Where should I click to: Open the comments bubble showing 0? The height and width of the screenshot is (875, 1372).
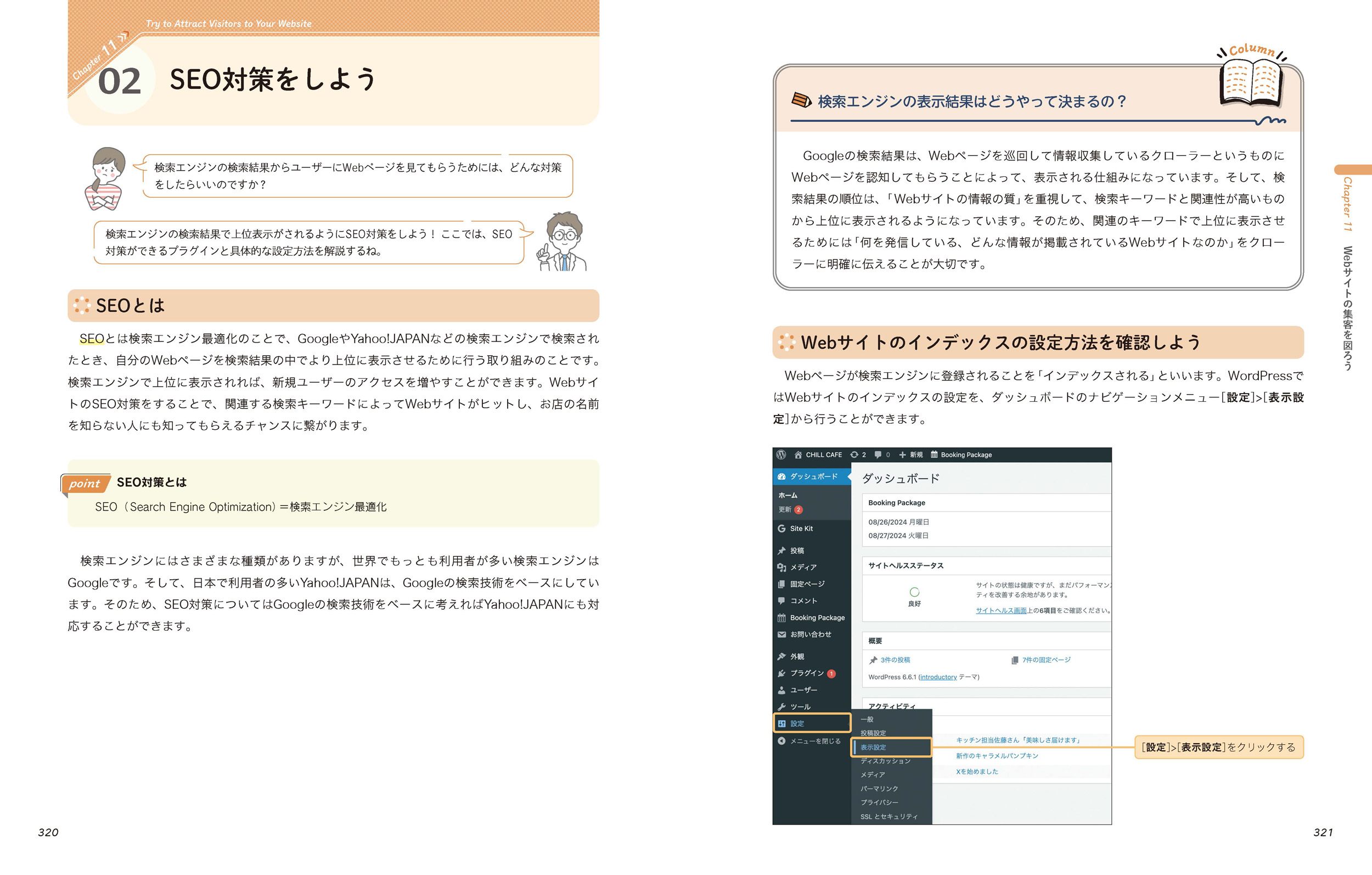[x=882, y=455]
